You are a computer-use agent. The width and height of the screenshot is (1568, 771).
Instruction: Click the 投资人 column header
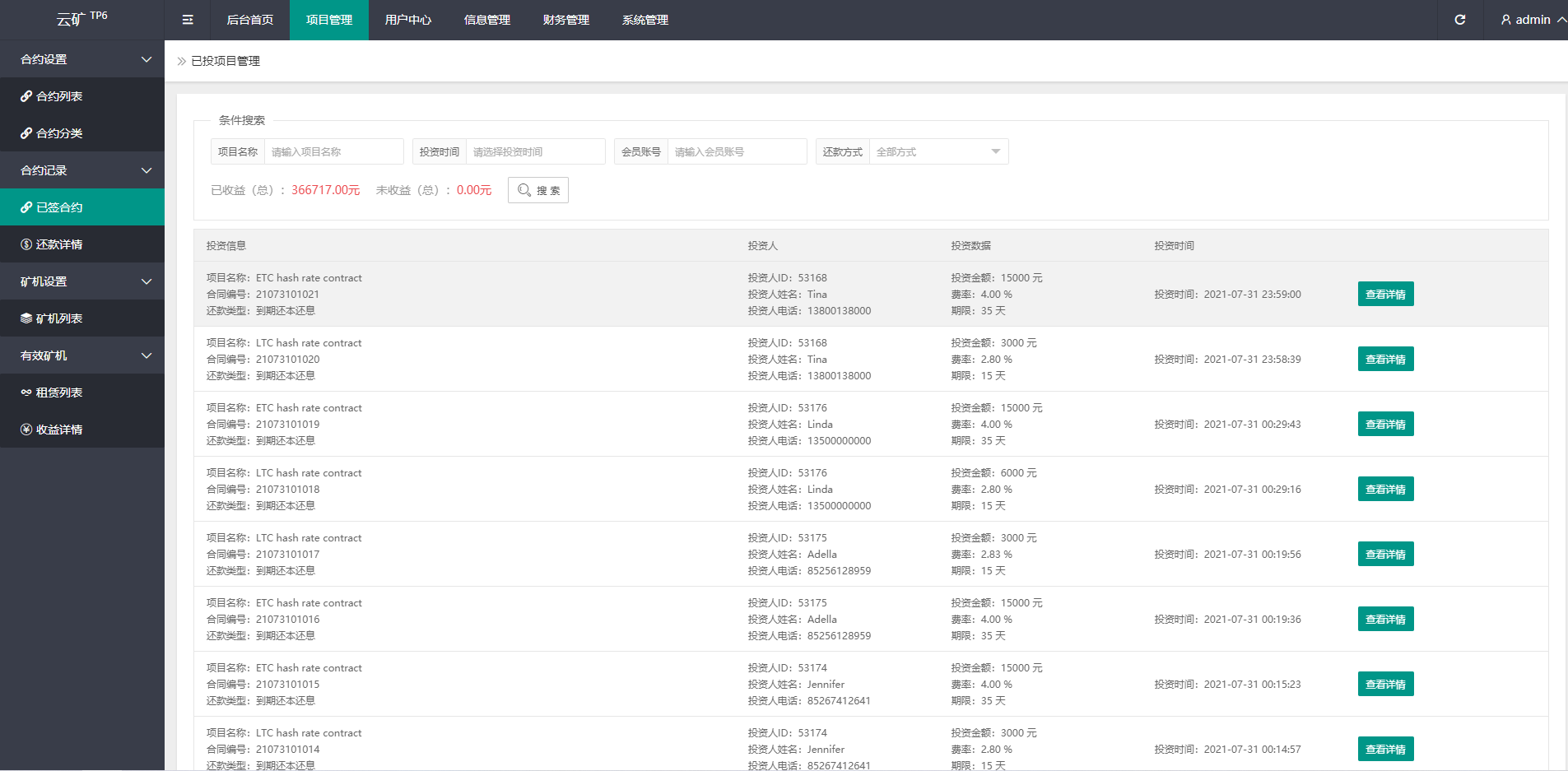click(x=763, y=245)
